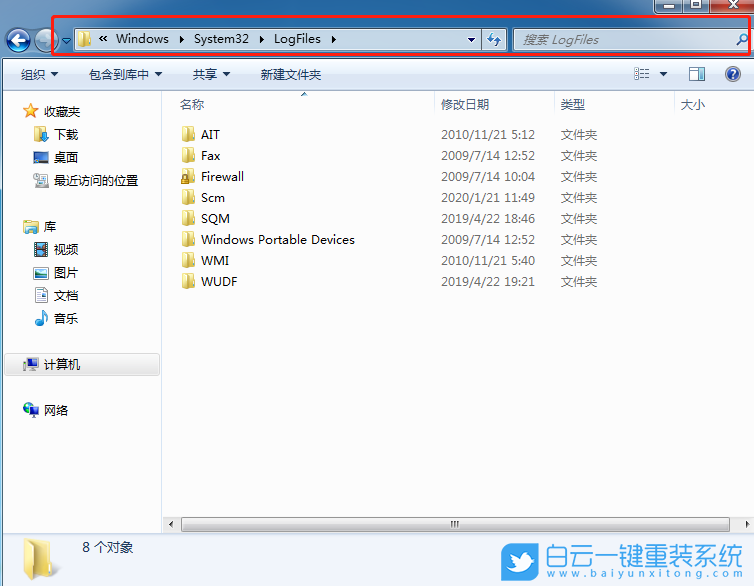Expand the arrow after Windows breadcrumb

[x=182, y=39]
